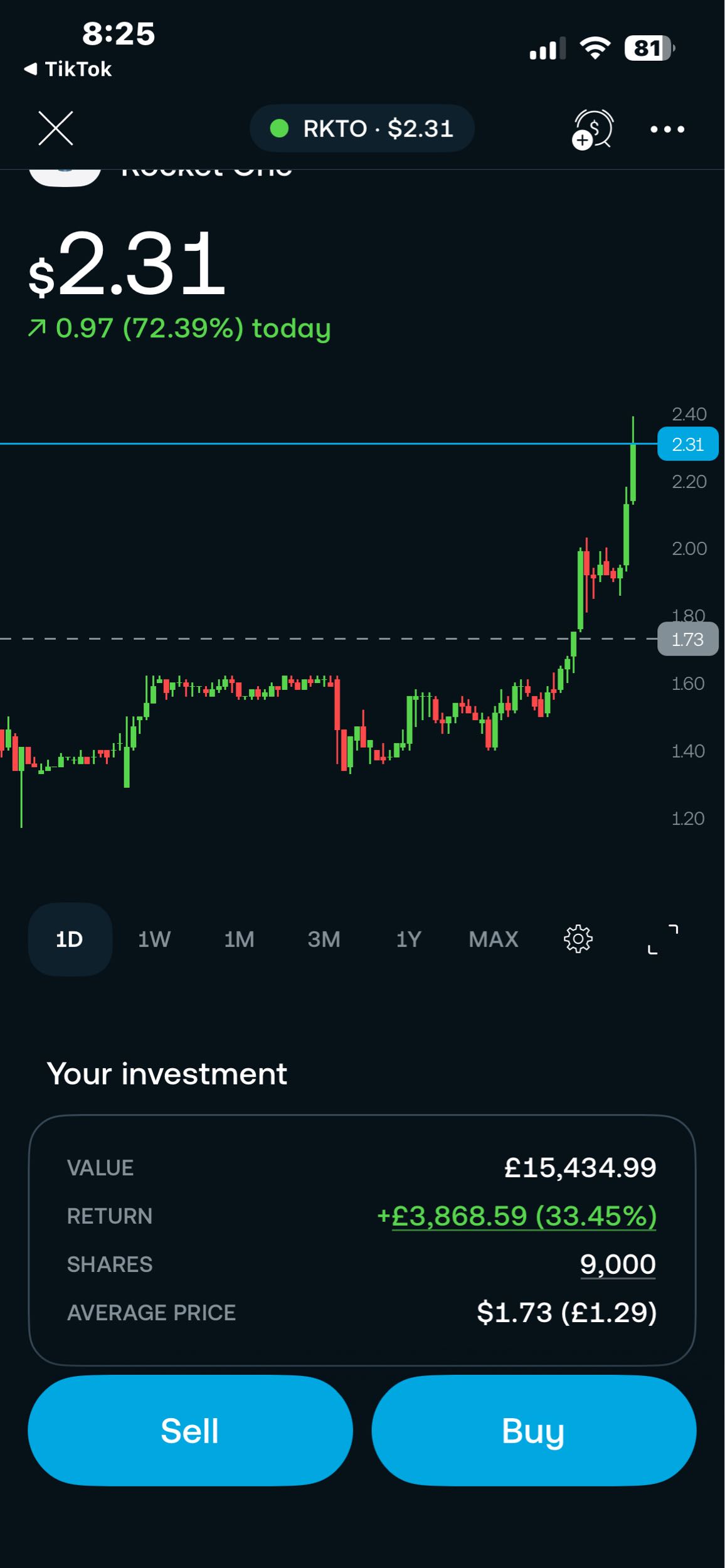Screen dimensions: 725x1568
Task: Tap the RKTO $2.31 ticker pill
Action: point(362,129)
